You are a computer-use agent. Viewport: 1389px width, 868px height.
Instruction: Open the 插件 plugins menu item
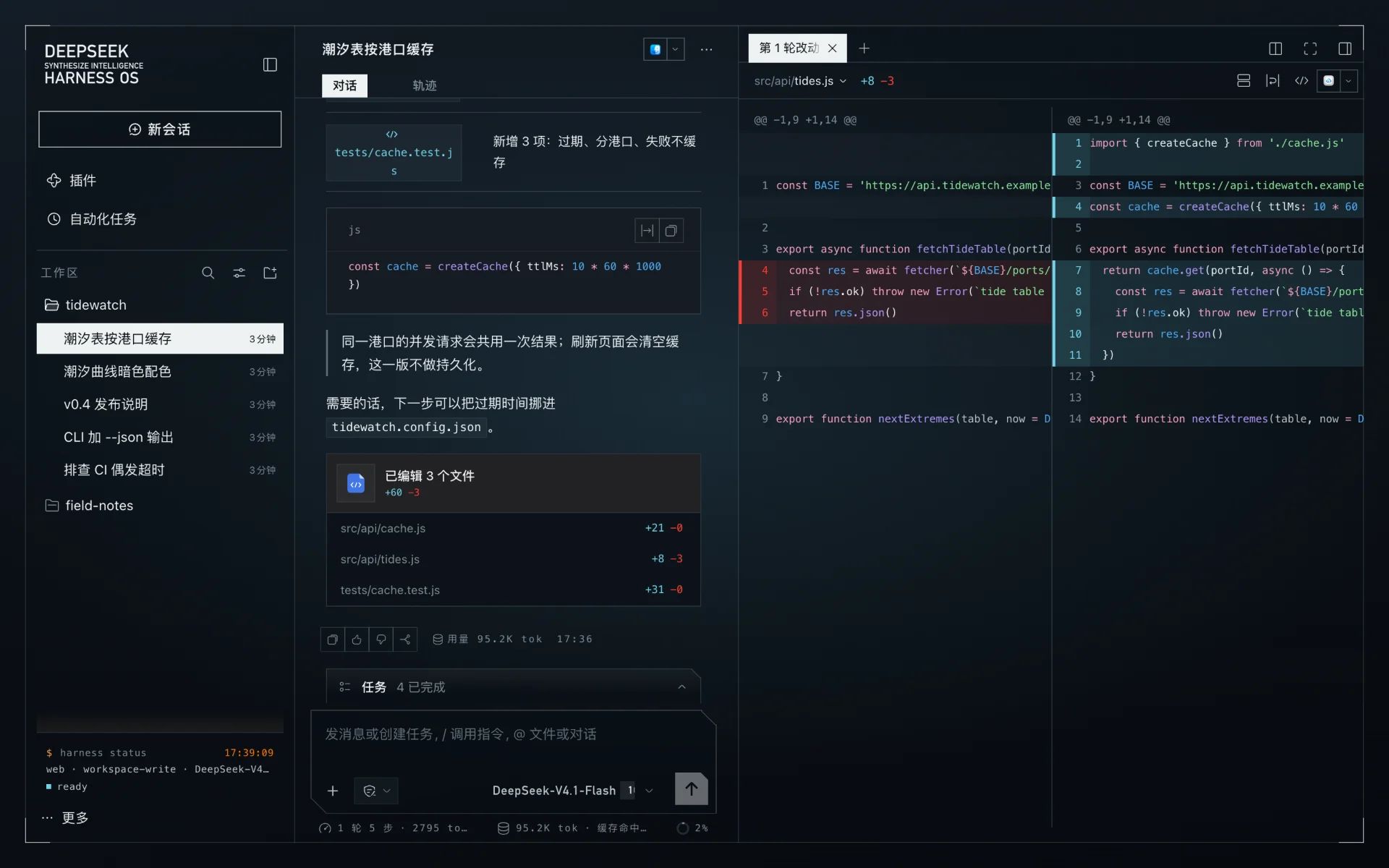pyautogui.click(x=160, y=181)
